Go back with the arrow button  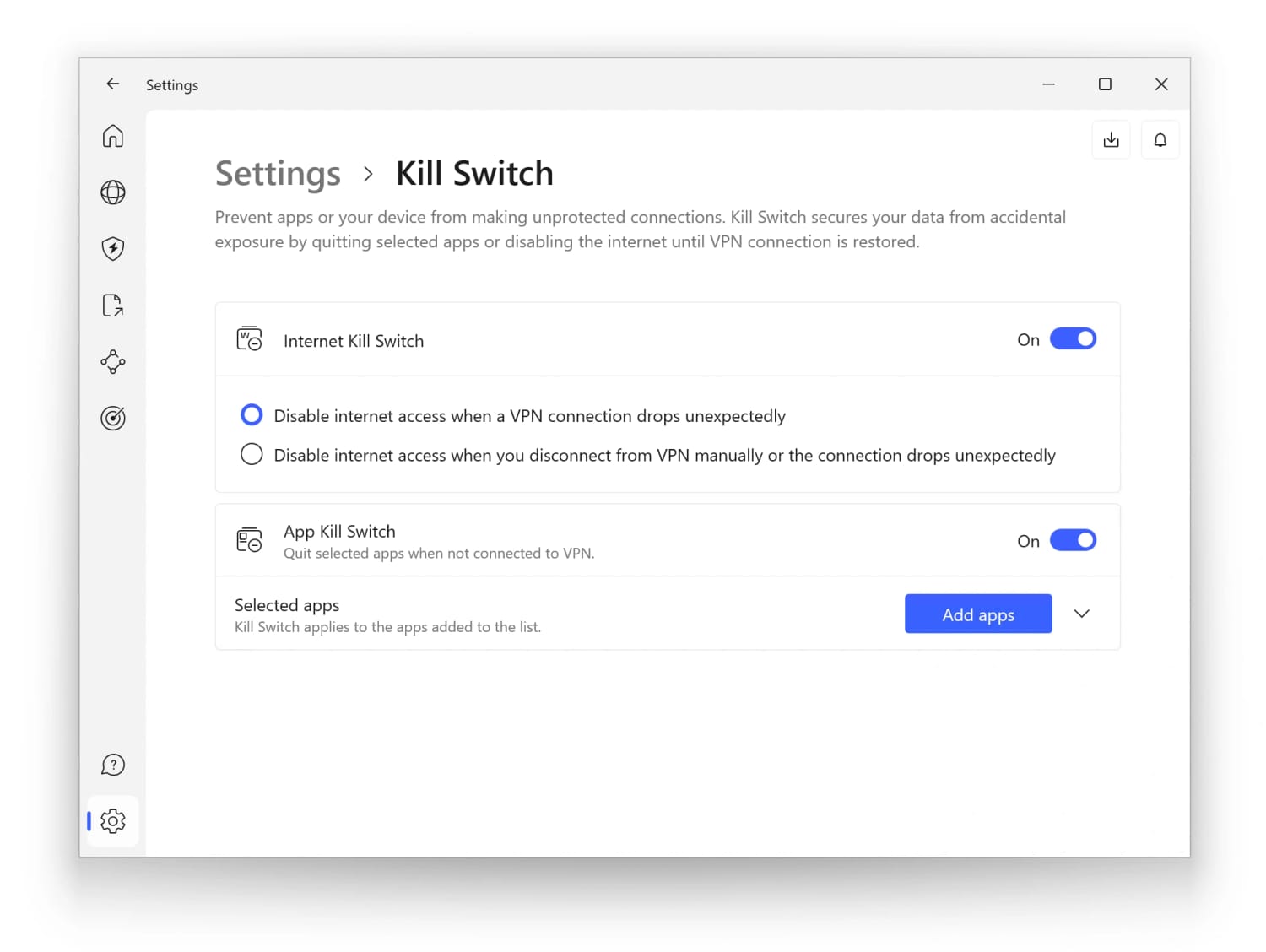113,84
